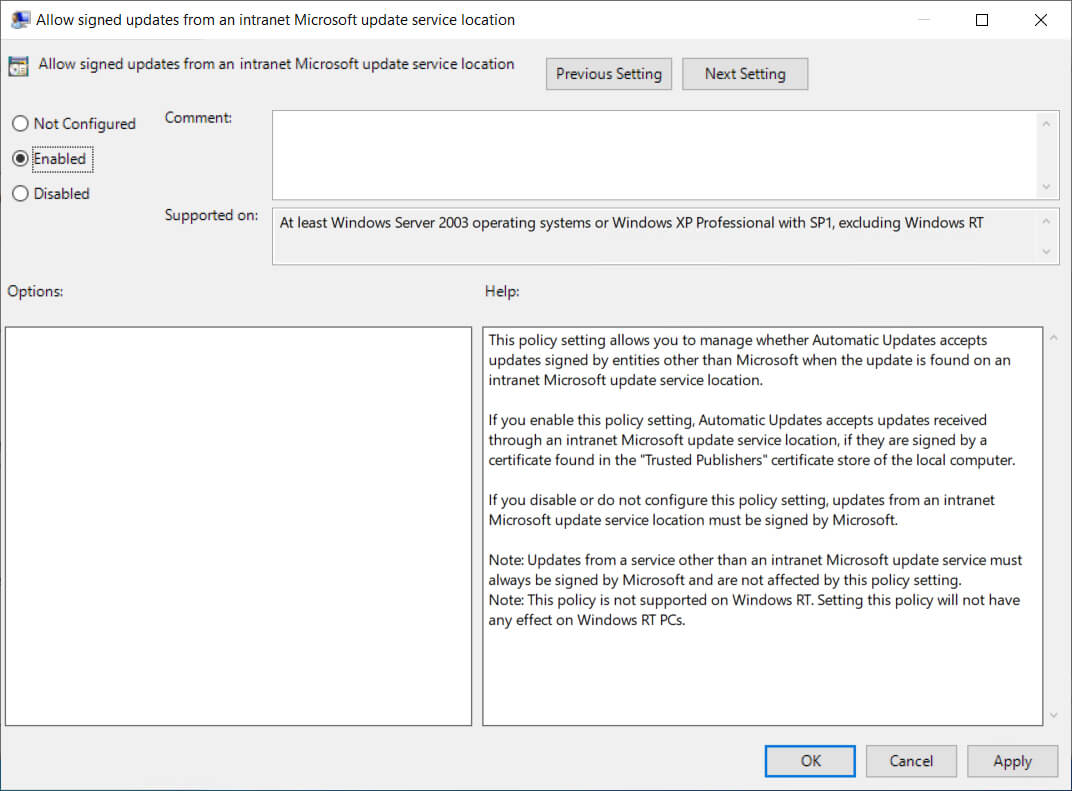
Task: Maximize the policy window
Action: (982, 20)
